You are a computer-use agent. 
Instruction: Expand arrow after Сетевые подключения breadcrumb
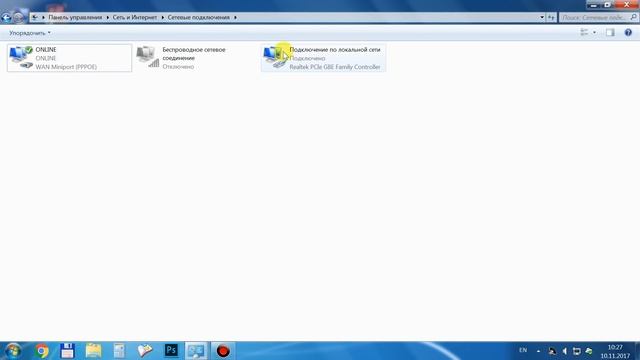235,18
